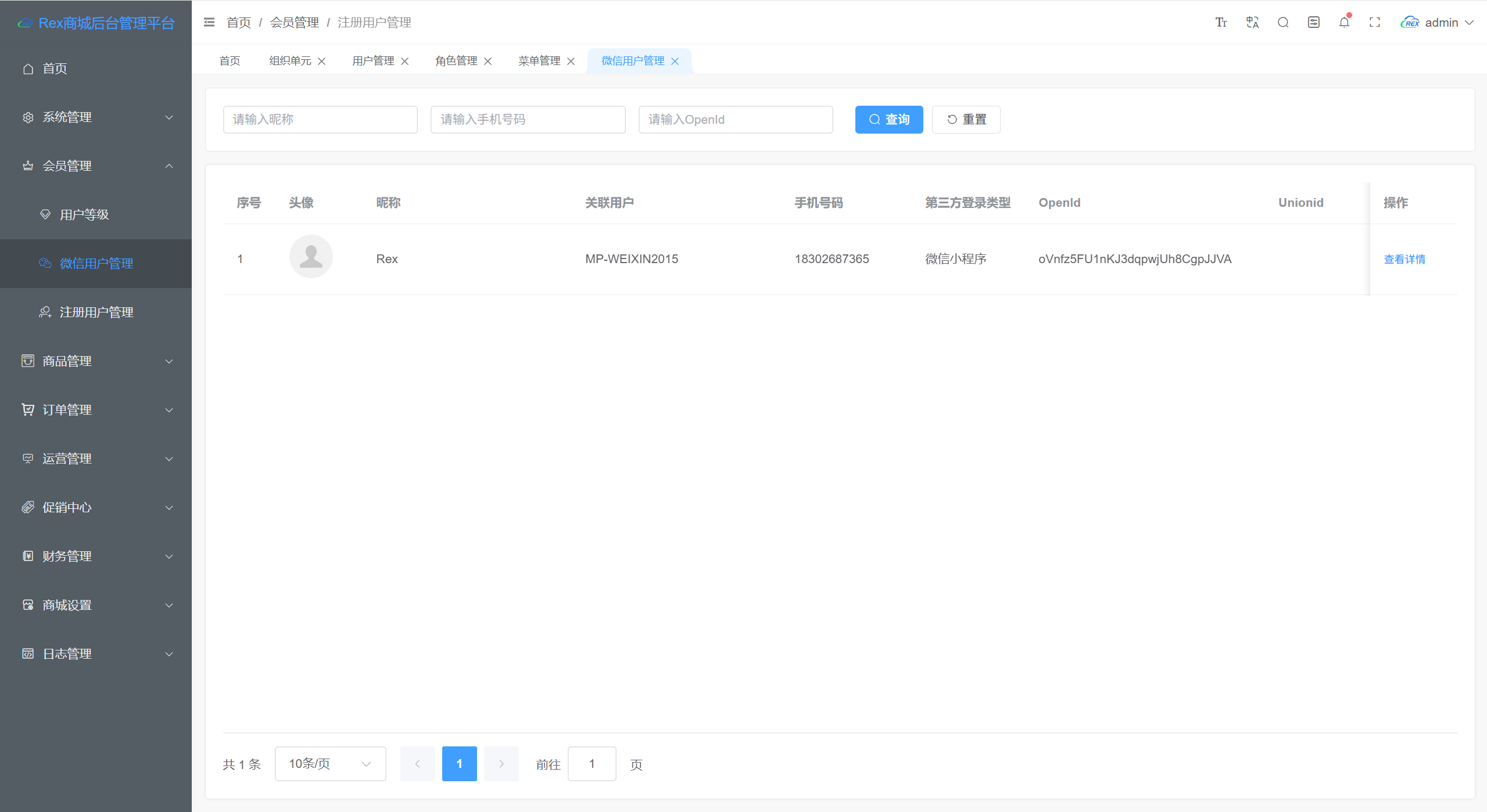The height and width of the screenshot is (812, 1487).
Task: Open 注册用户管理 in sidebar
Action: pos(96,312)
